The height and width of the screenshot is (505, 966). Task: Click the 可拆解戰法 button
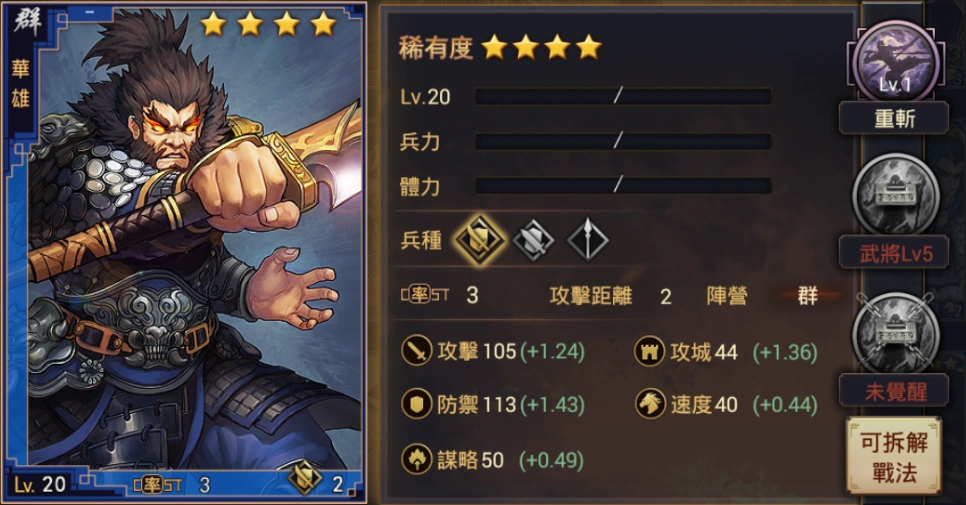click(x=894, y=456)
